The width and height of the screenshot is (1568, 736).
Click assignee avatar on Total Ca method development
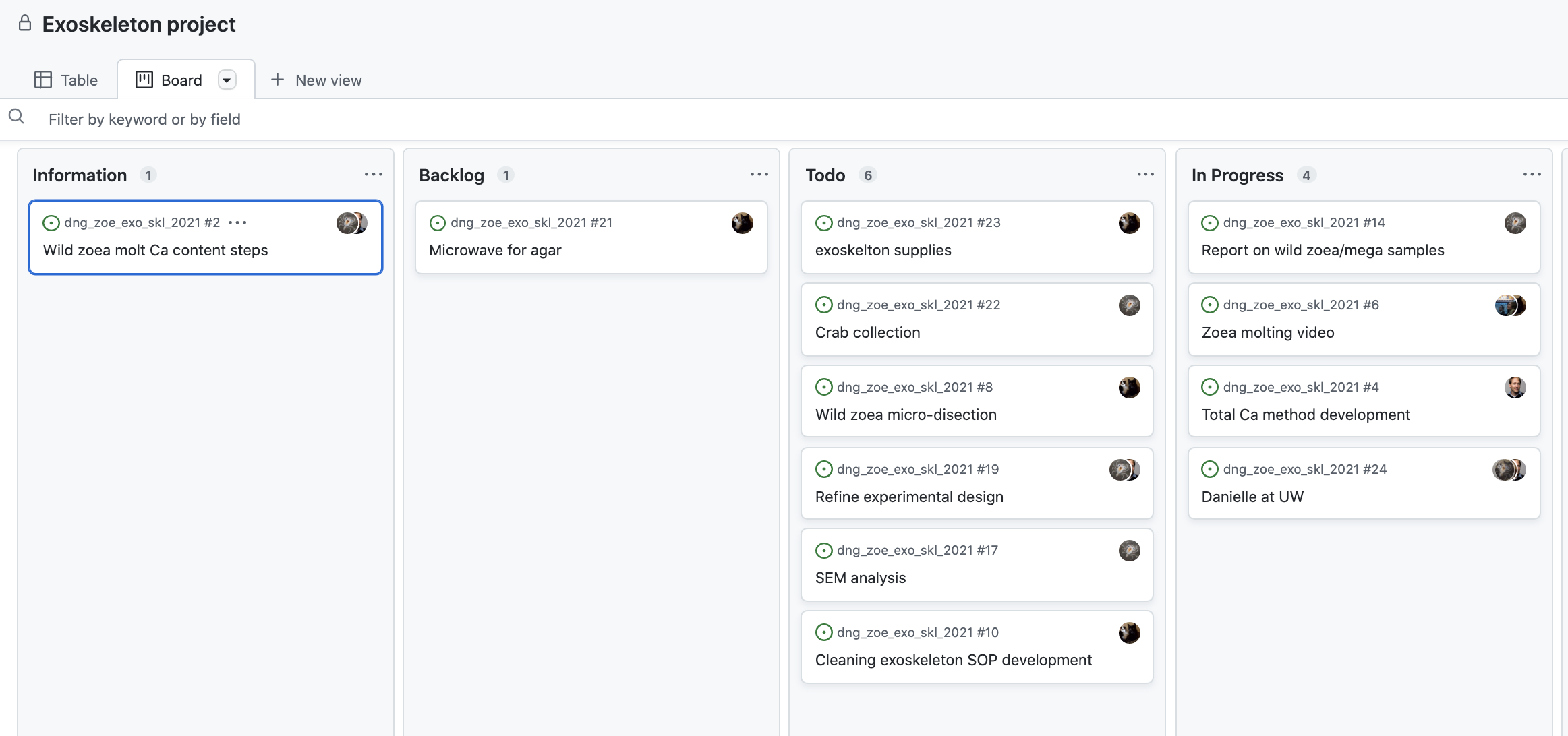1515,387
